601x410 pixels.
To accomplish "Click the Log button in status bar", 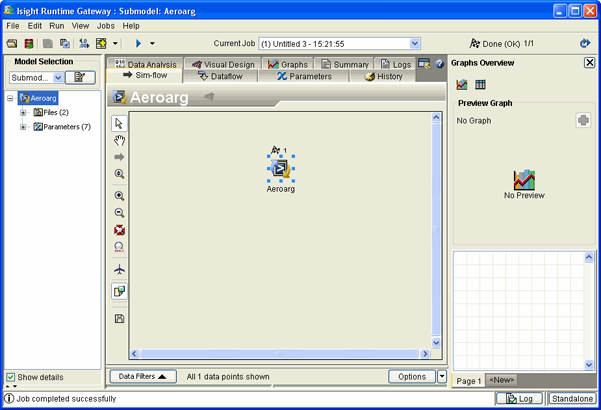I will click(x=517, y=399).
